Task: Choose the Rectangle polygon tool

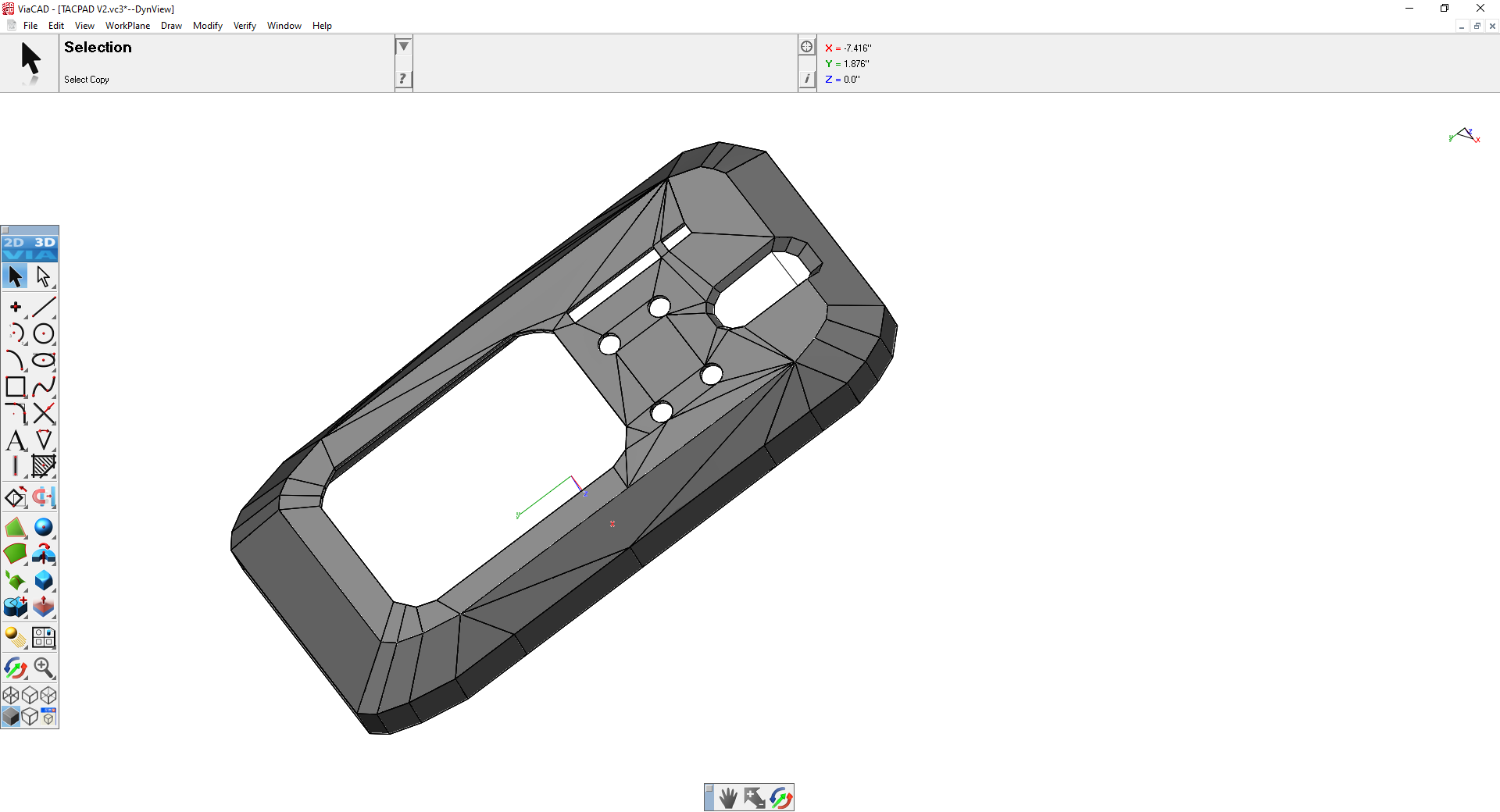Action: tap(16, 386)
